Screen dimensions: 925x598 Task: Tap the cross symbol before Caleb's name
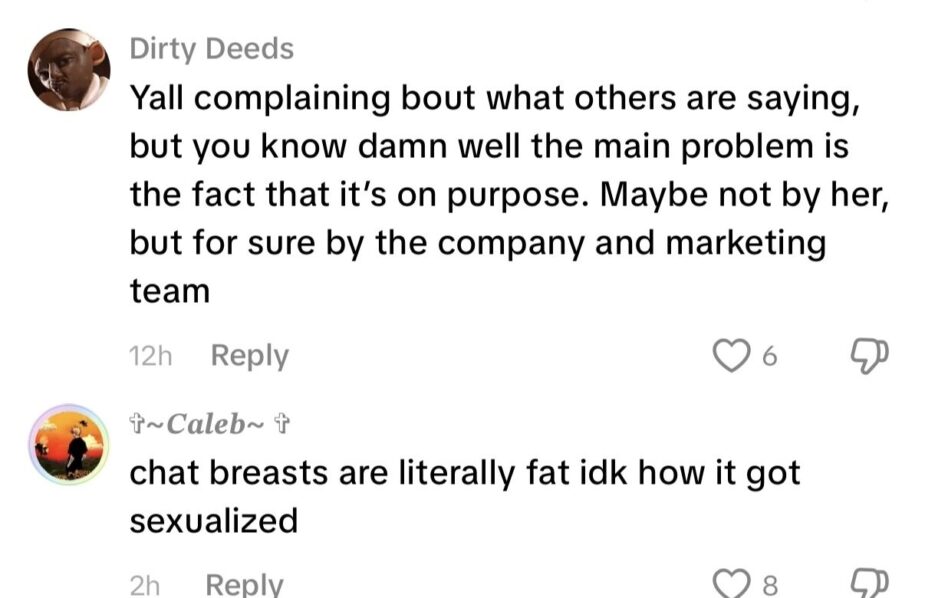pos(136,423)
